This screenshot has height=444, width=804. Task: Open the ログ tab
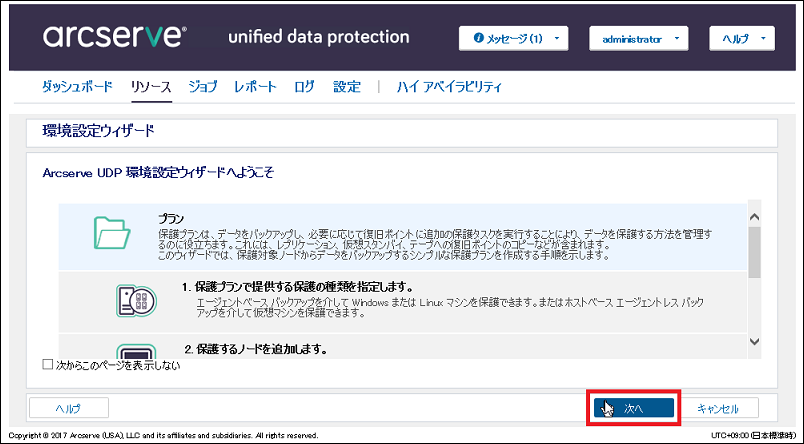pyautogui.click(x=304, y=87)
